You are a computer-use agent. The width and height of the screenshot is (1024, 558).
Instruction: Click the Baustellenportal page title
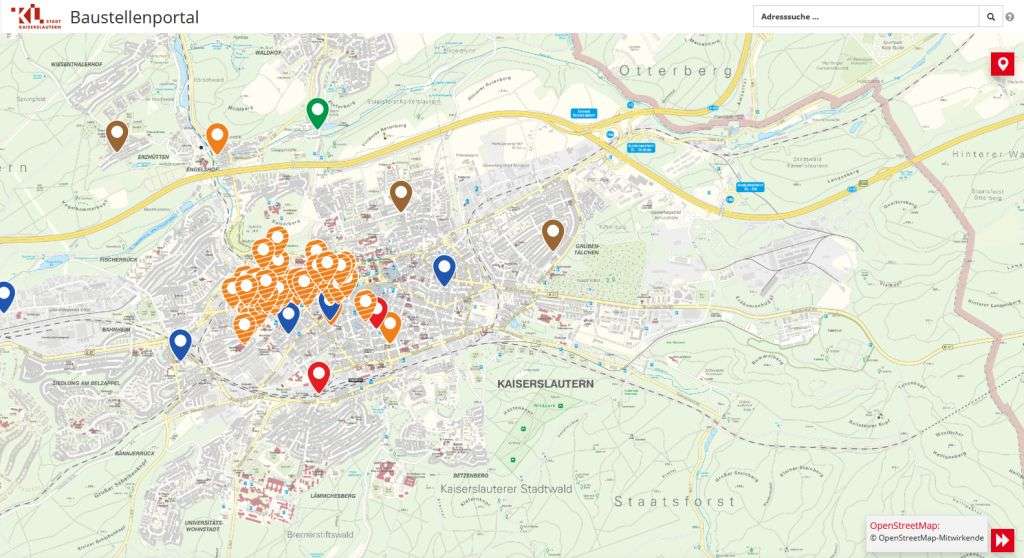tap(134, 17)
